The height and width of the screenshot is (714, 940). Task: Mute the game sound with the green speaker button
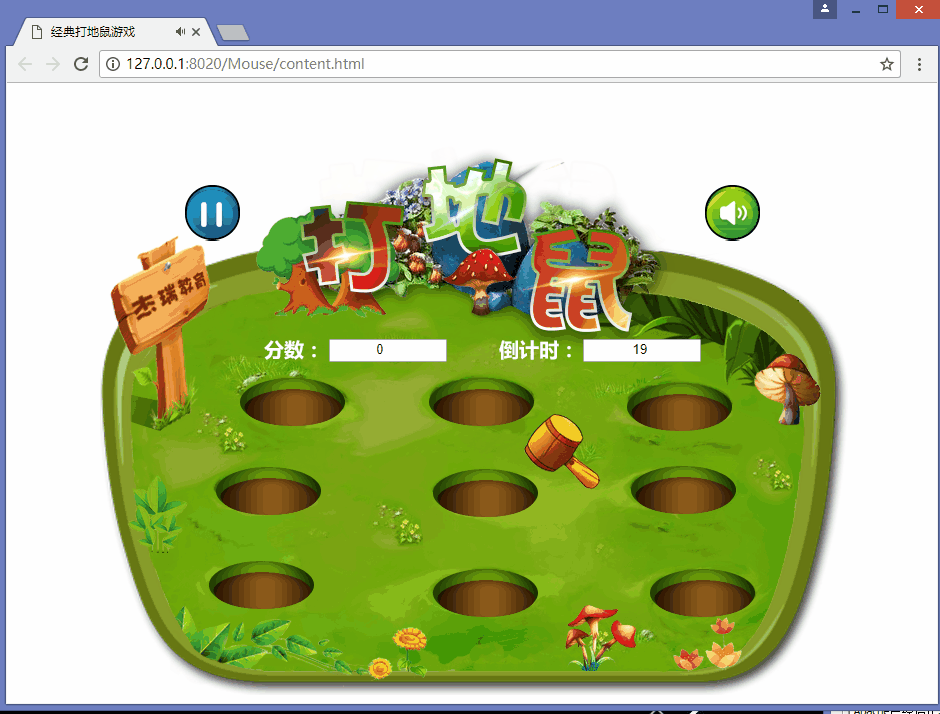(732, 213)
